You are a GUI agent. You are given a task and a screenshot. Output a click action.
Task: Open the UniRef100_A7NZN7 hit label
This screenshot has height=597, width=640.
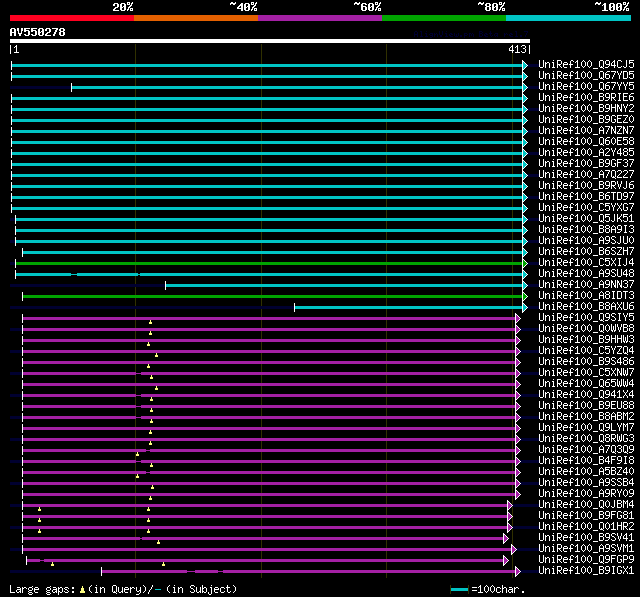click(586, 131)
